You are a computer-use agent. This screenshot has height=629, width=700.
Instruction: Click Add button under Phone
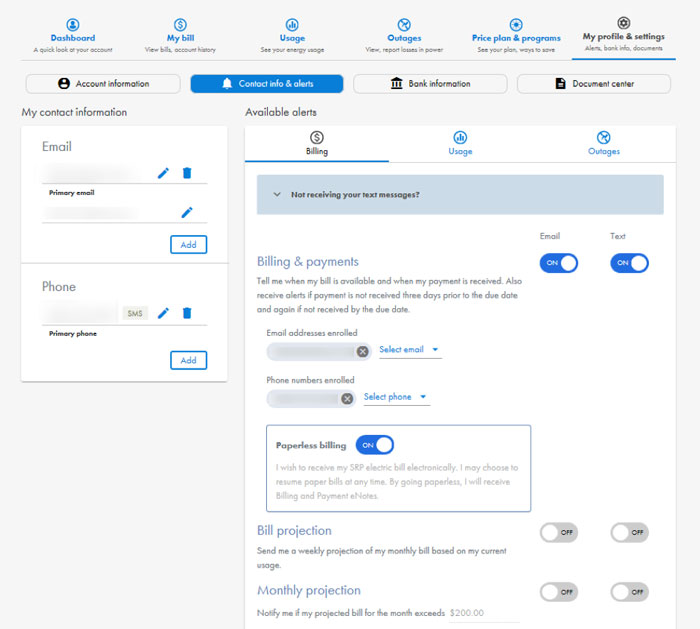188,360
